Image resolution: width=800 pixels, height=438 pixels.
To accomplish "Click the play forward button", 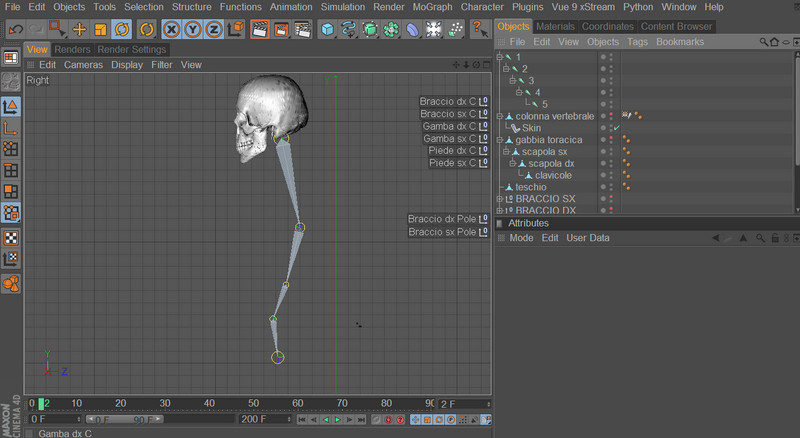I will click(x=338, y=420).
